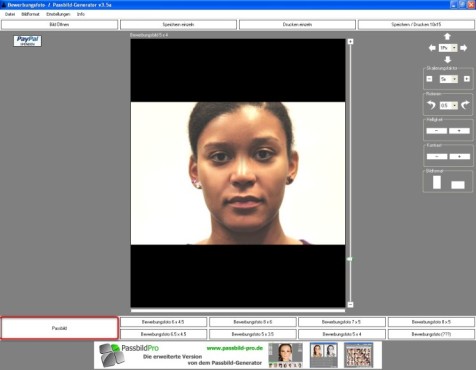The image size is (476, 370).
Task: Select the Passbild format button
Action: pyautogui.click(x=59, y=328)
